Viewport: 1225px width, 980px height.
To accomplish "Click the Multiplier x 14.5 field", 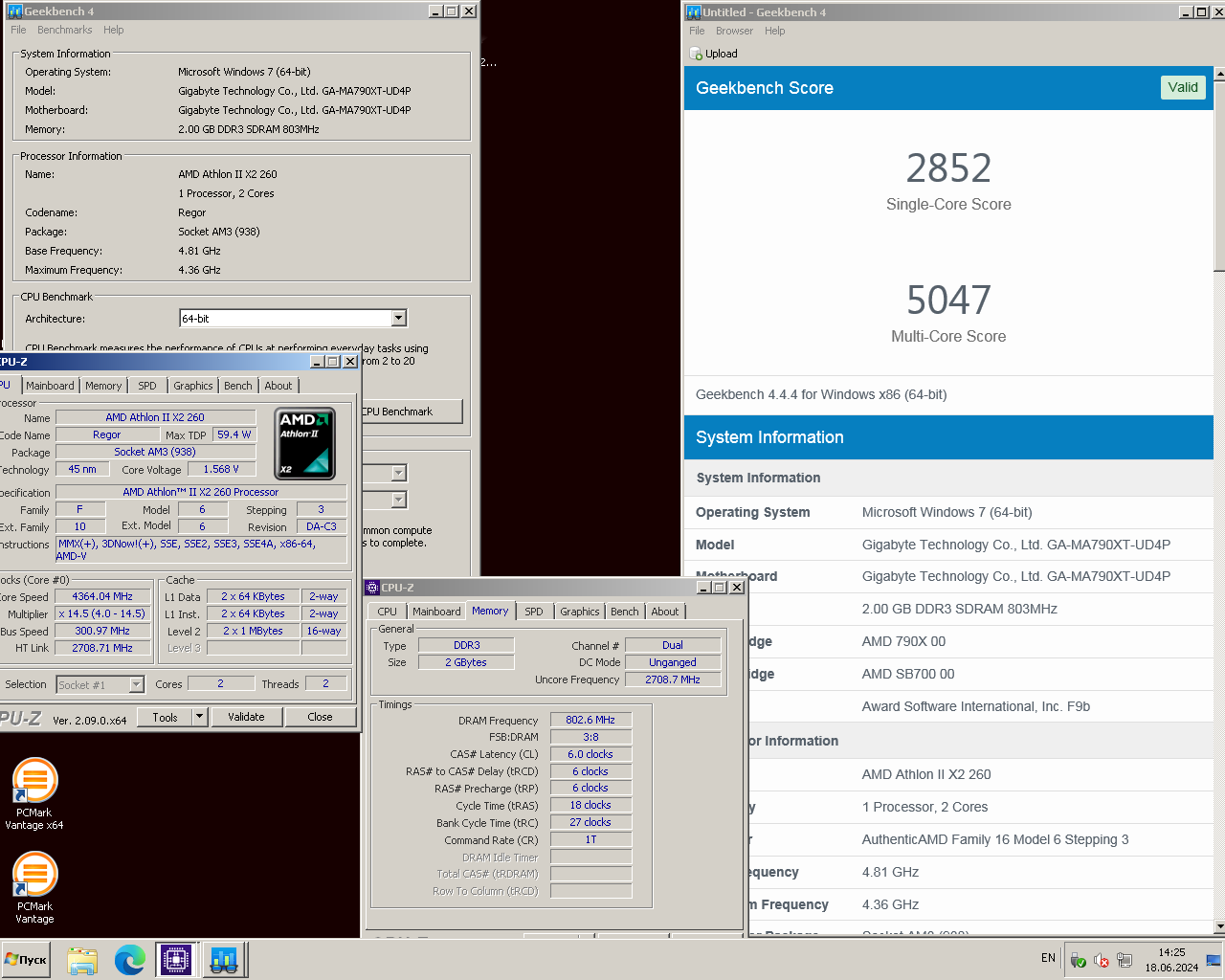I will (x=102, y=613).
